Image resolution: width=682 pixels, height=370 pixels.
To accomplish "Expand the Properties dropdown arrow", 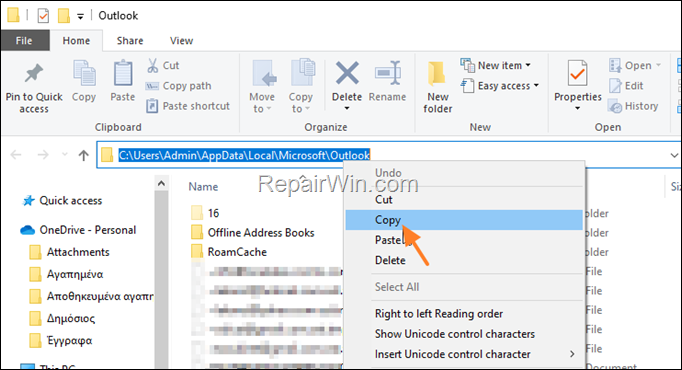I will [578, 108].
